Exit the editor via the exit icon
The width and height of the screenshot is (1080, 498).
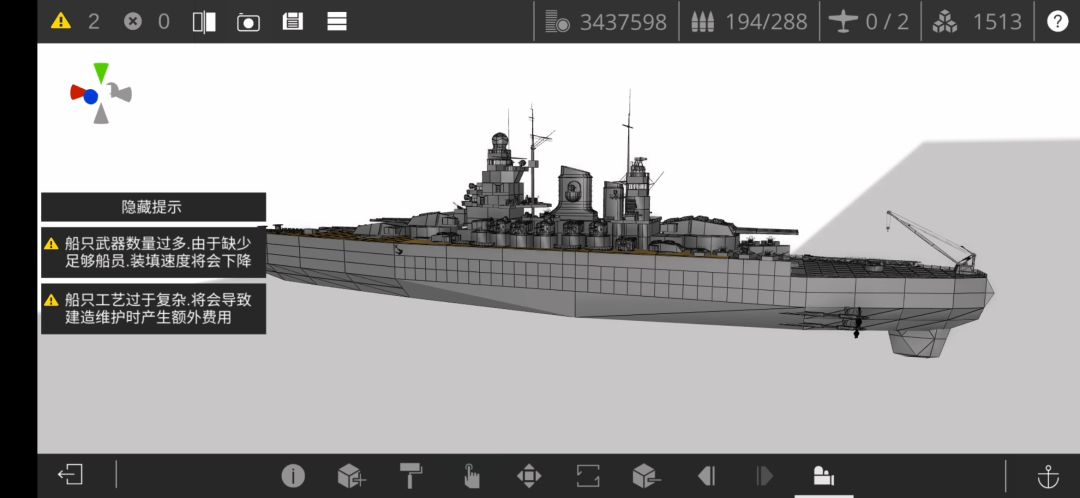pyautogui.click(x=70, y=475)
